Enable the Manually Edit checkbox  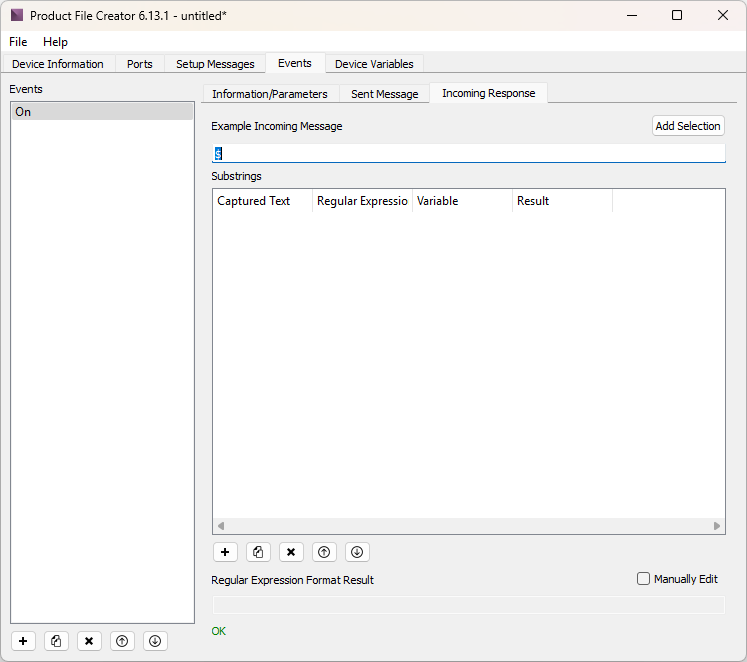click(x=644, y=579)
